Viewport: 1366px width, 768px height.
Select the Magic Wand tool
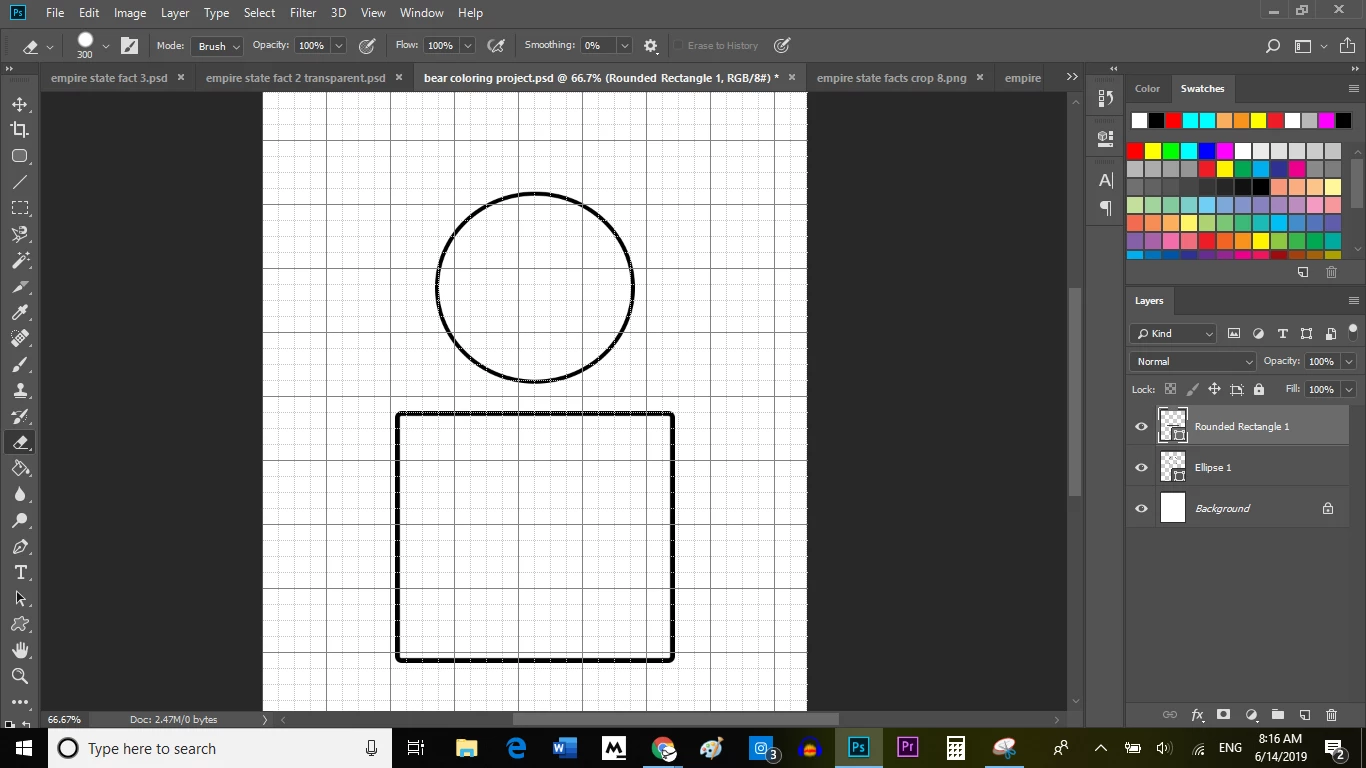click(x=20, y=260)
